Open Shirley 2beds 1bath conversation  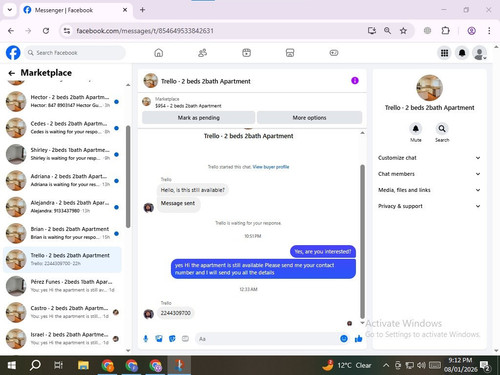point(62,154)
